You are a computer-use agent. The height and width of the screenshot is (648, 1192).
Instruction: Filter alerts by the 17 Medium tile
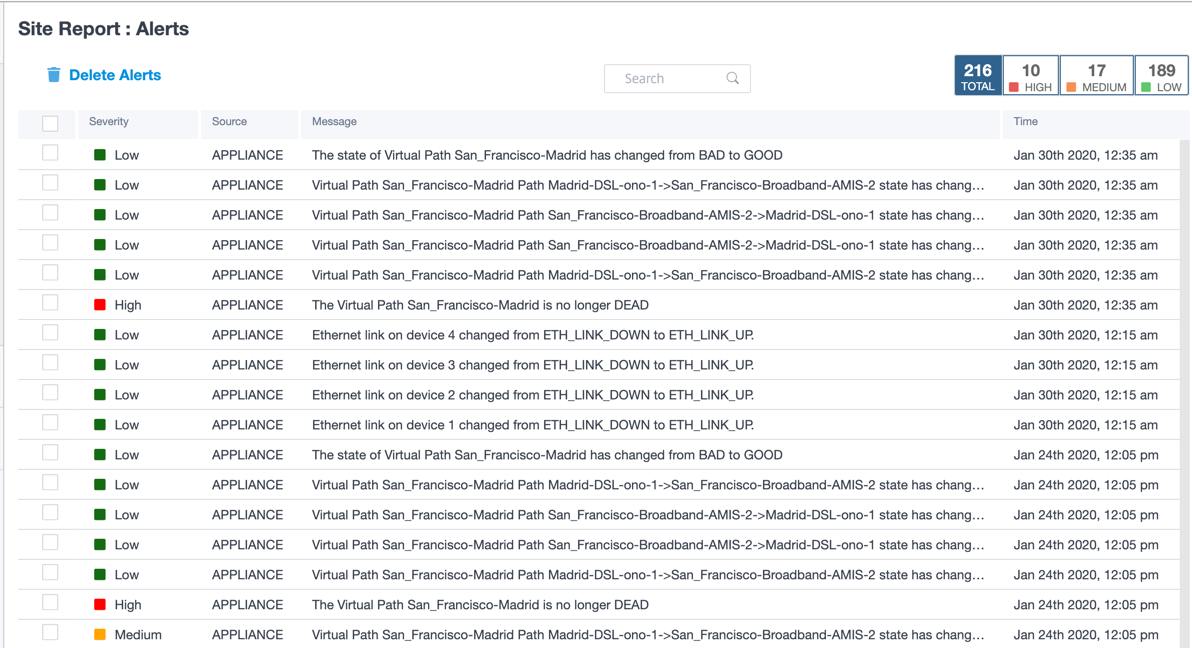tap(1096, 76)
